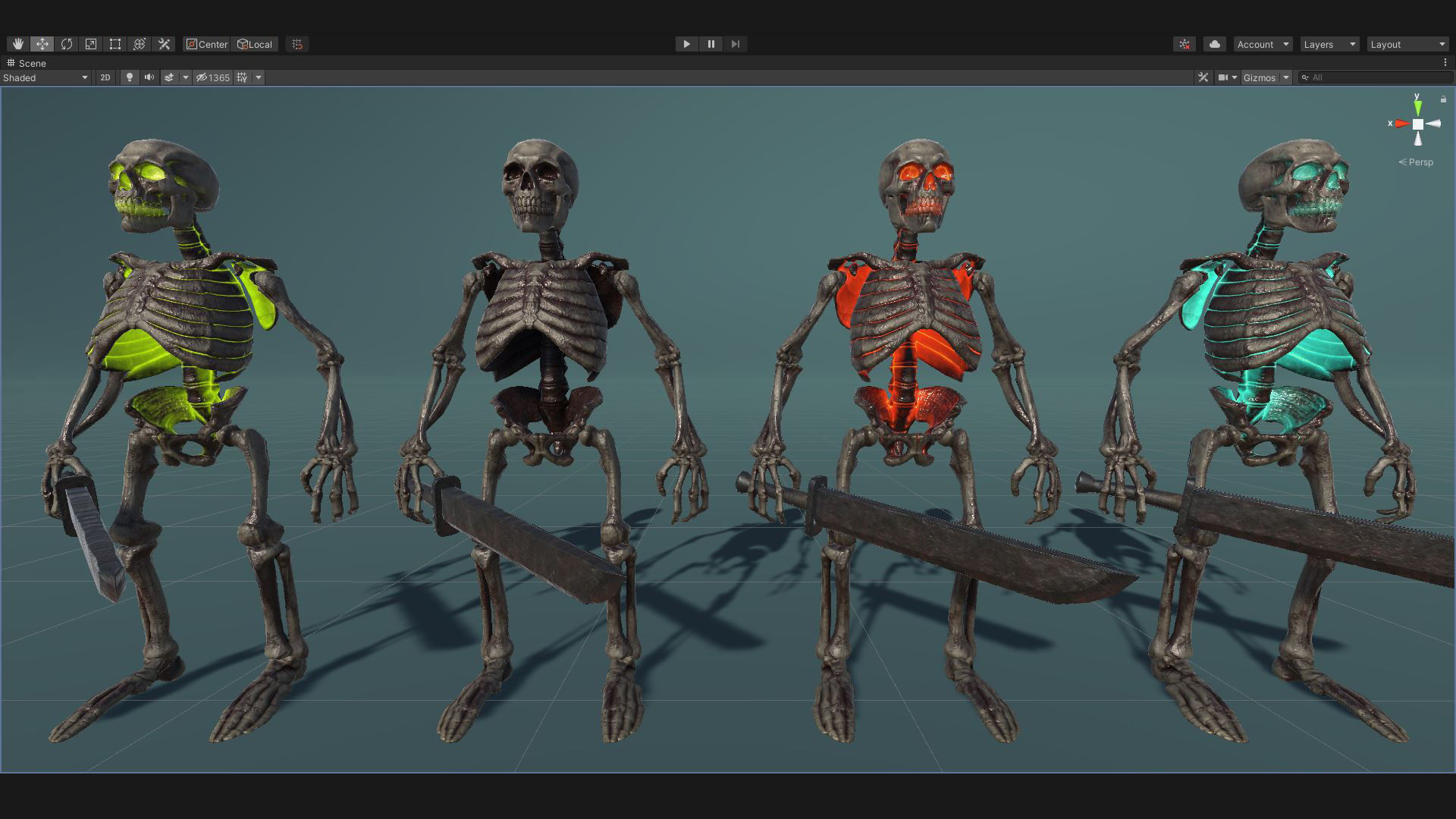
Task: Click the red X axis cone
Action: tap(1401, 124)
